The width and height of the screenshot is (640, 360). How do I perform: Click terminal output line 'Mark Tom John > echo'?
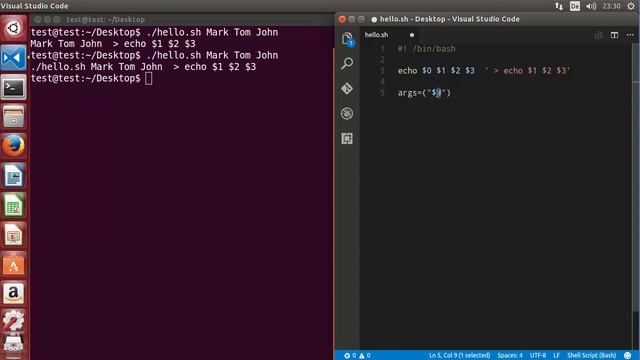(x=113, y=44)
